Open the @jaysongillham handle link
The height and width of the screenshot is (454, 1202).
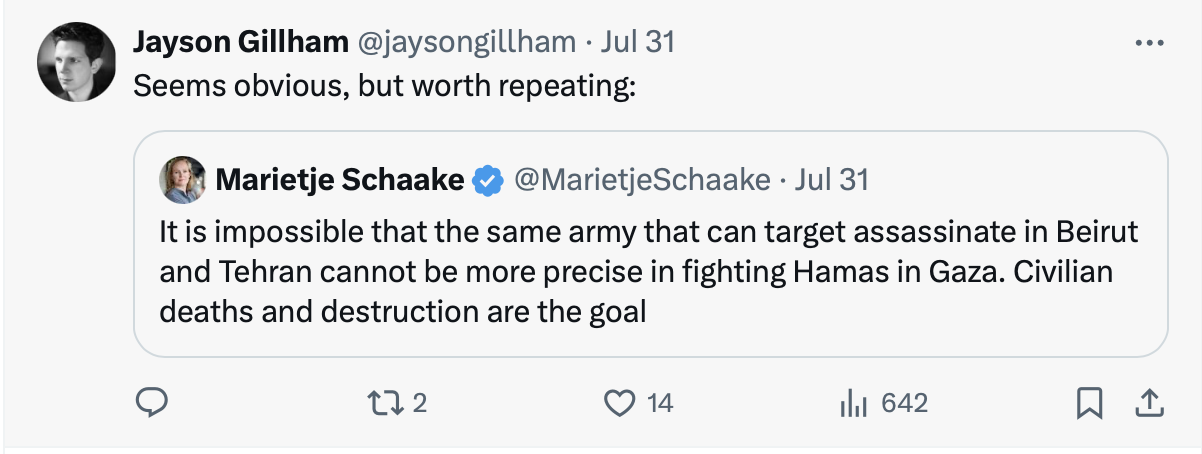(x=465, y=41)
